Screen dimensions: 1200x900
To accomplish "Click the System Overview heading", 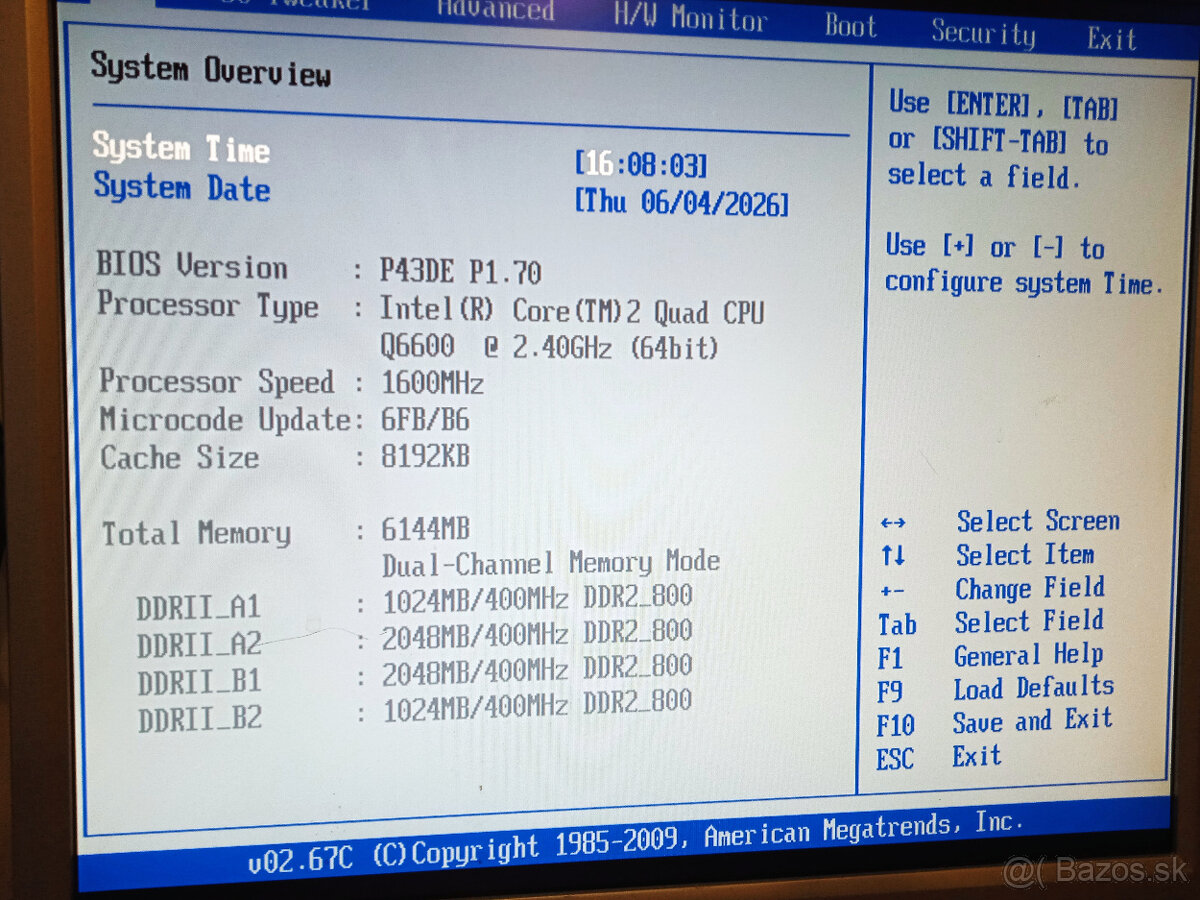I will pyautogui.click(x=210, y=70).
